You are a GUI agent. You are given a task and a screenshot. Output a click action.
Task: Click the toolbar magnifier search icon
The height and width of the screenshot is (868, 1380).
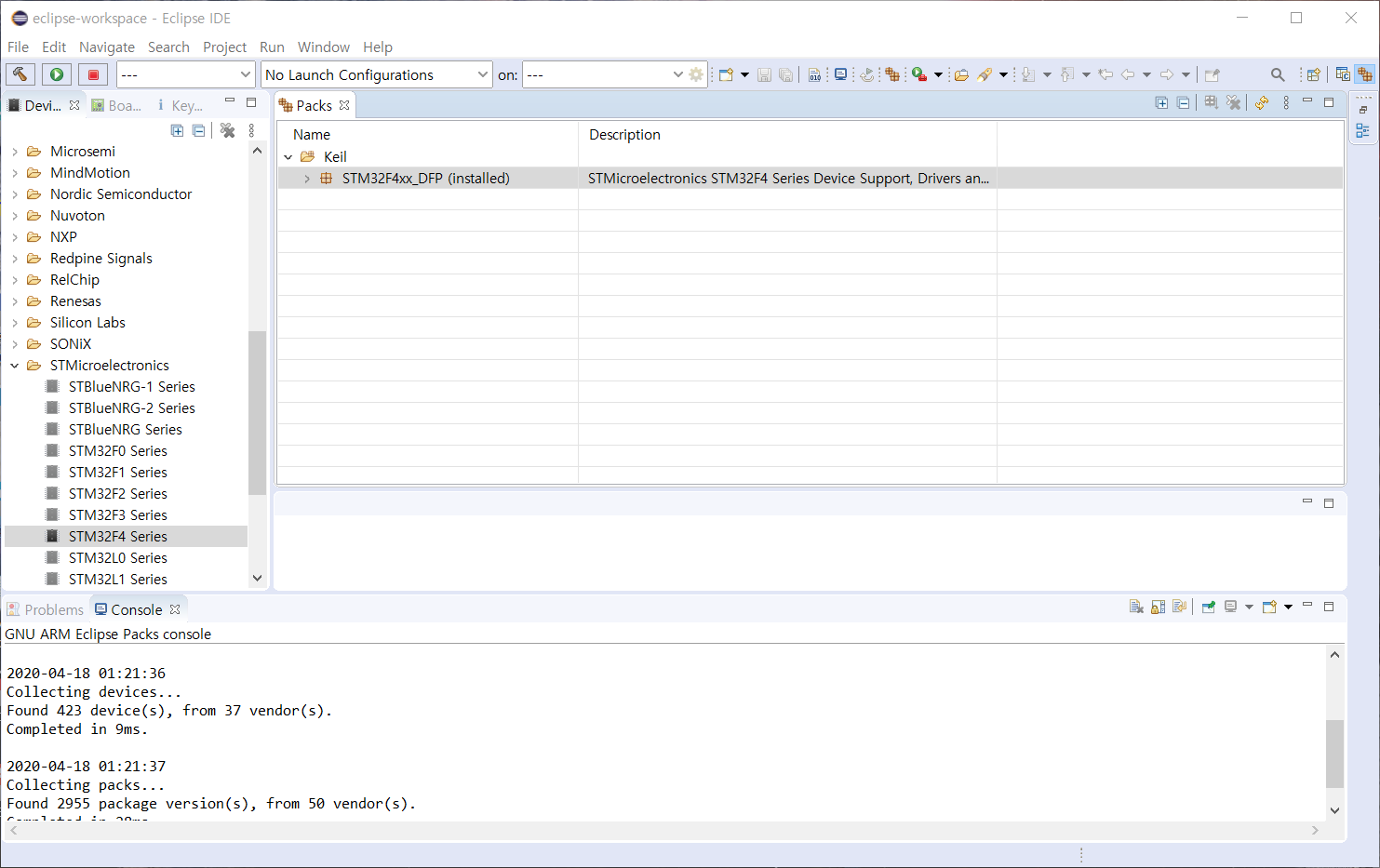point(1278,74)
